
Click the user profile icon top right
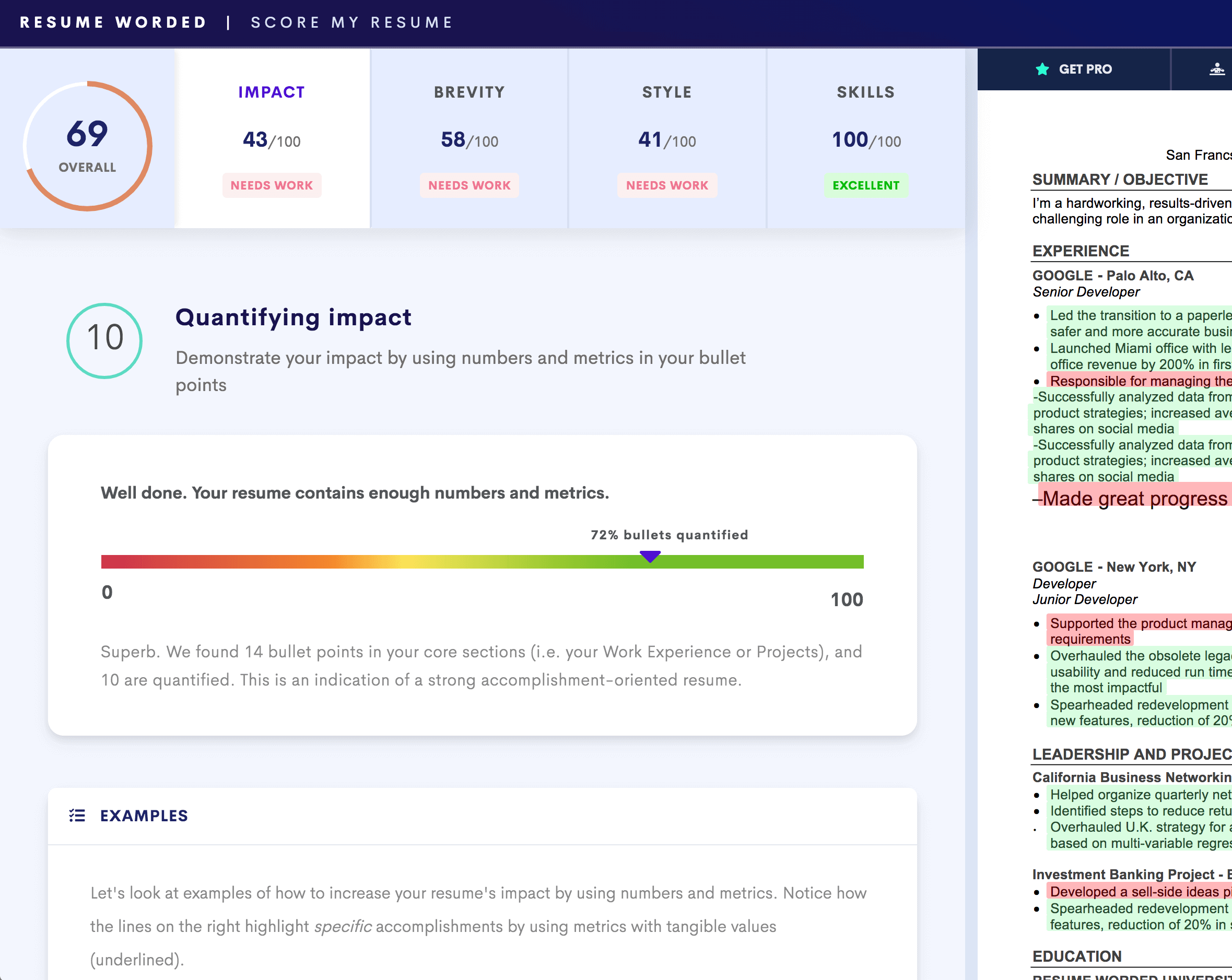click(x=1217, y=69)
